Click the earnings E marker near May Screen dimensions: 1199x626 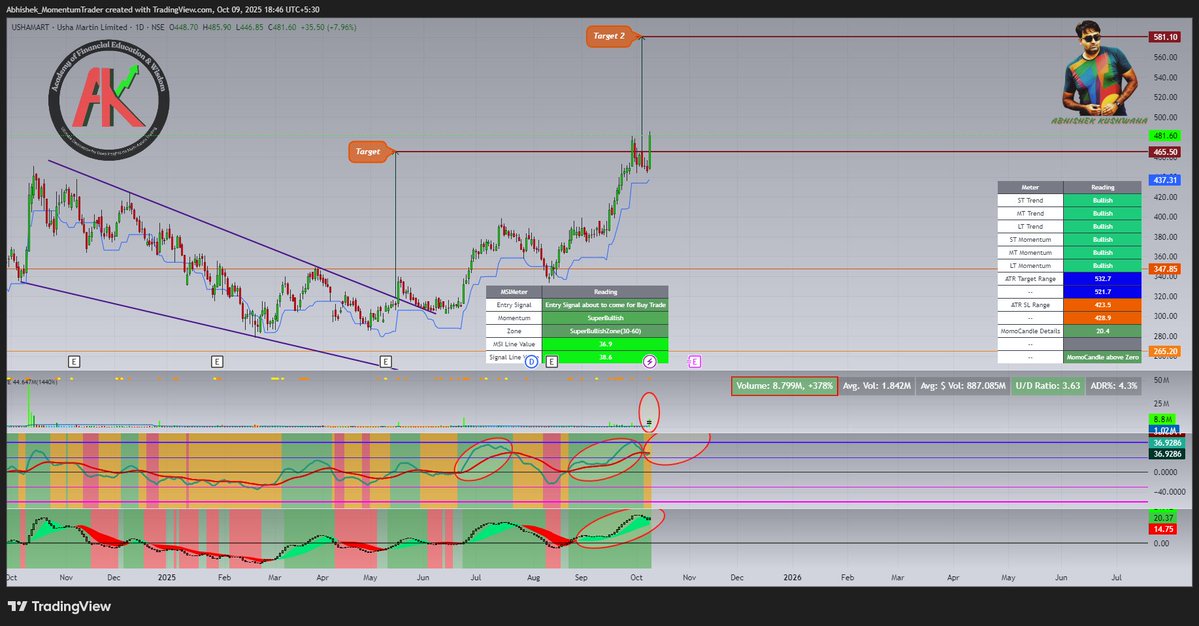[x=385, y=362]
